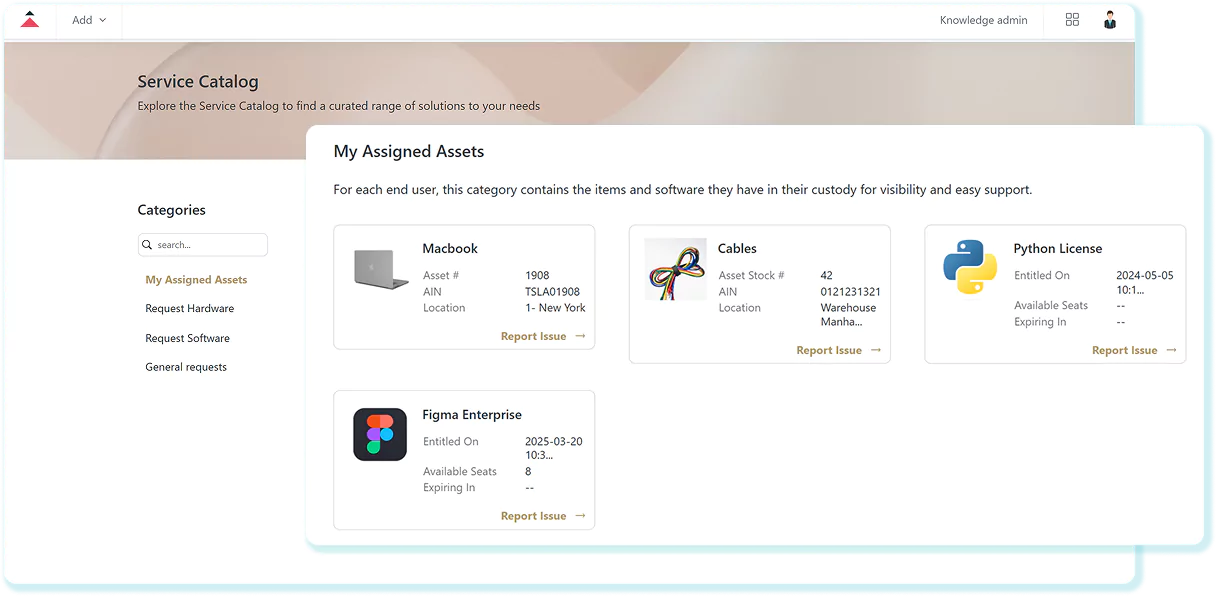This screenshot has height=596, width=1216.
Task: Click the Figma logo icon
Action: pyautogui.click(x=380, y=434)
